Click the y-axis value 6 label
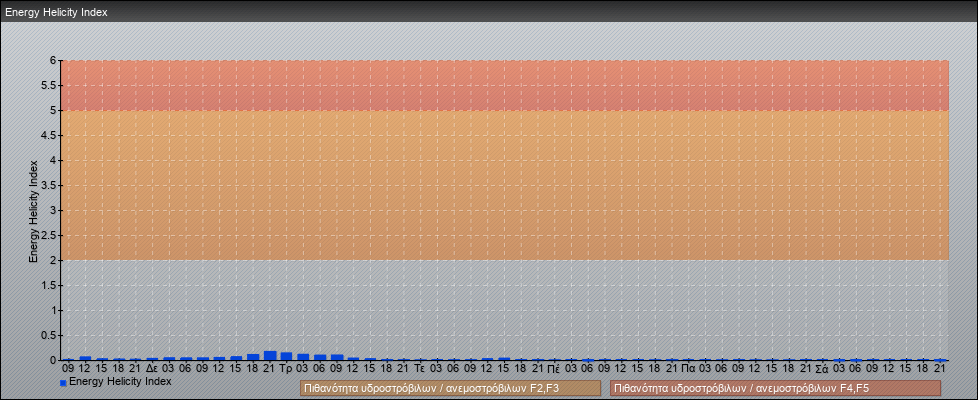Viewport: 978px width, 400px height. click(x=55, y=60)
